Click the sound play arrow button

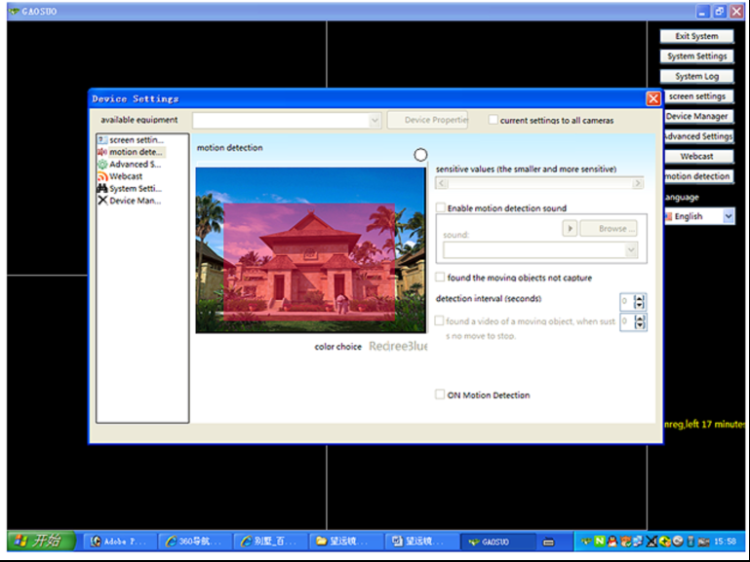pyautogui.click(x=570, y=229)
